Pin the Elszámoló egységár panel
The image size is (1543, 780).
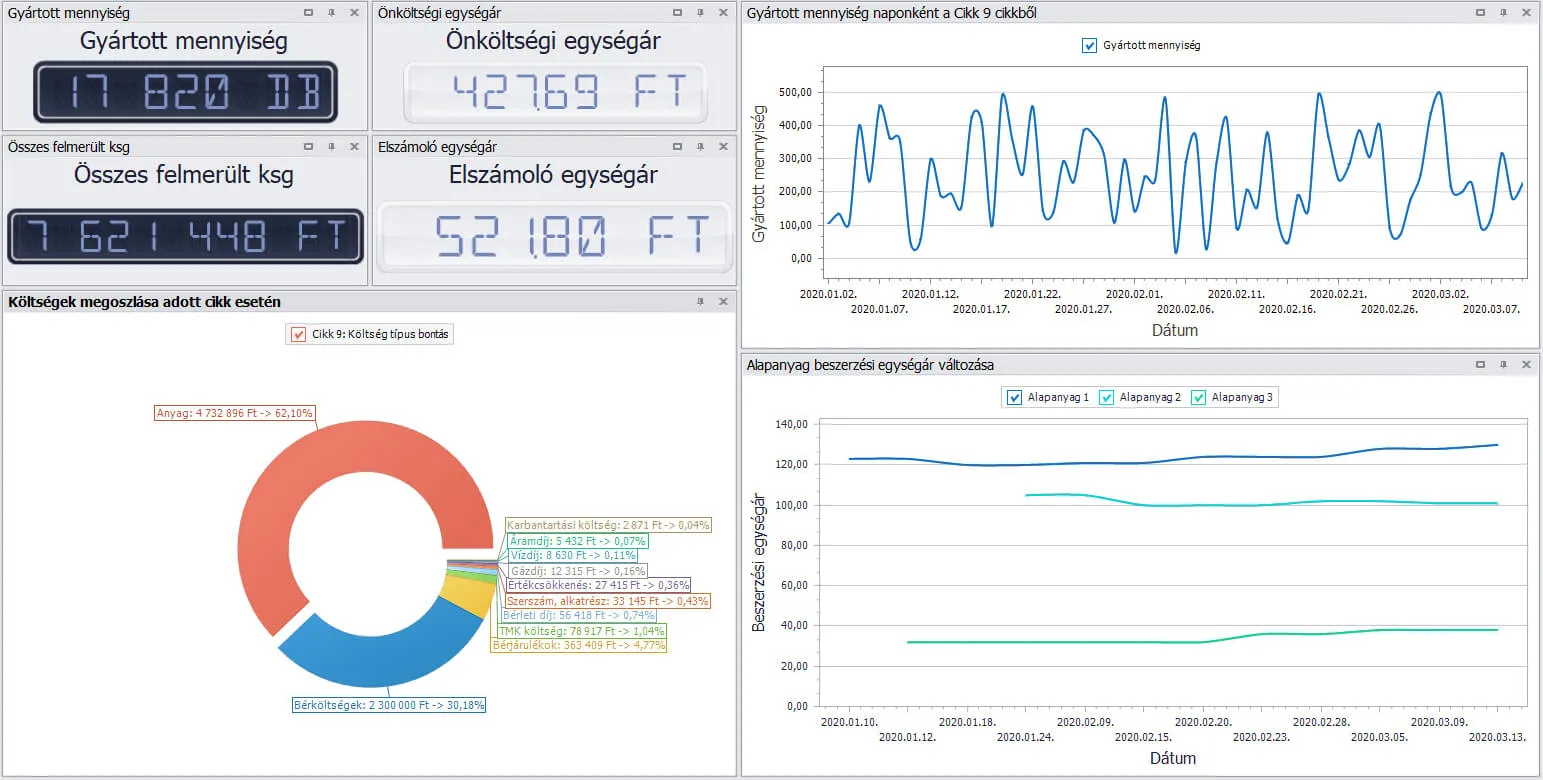[x=701, y=147]
